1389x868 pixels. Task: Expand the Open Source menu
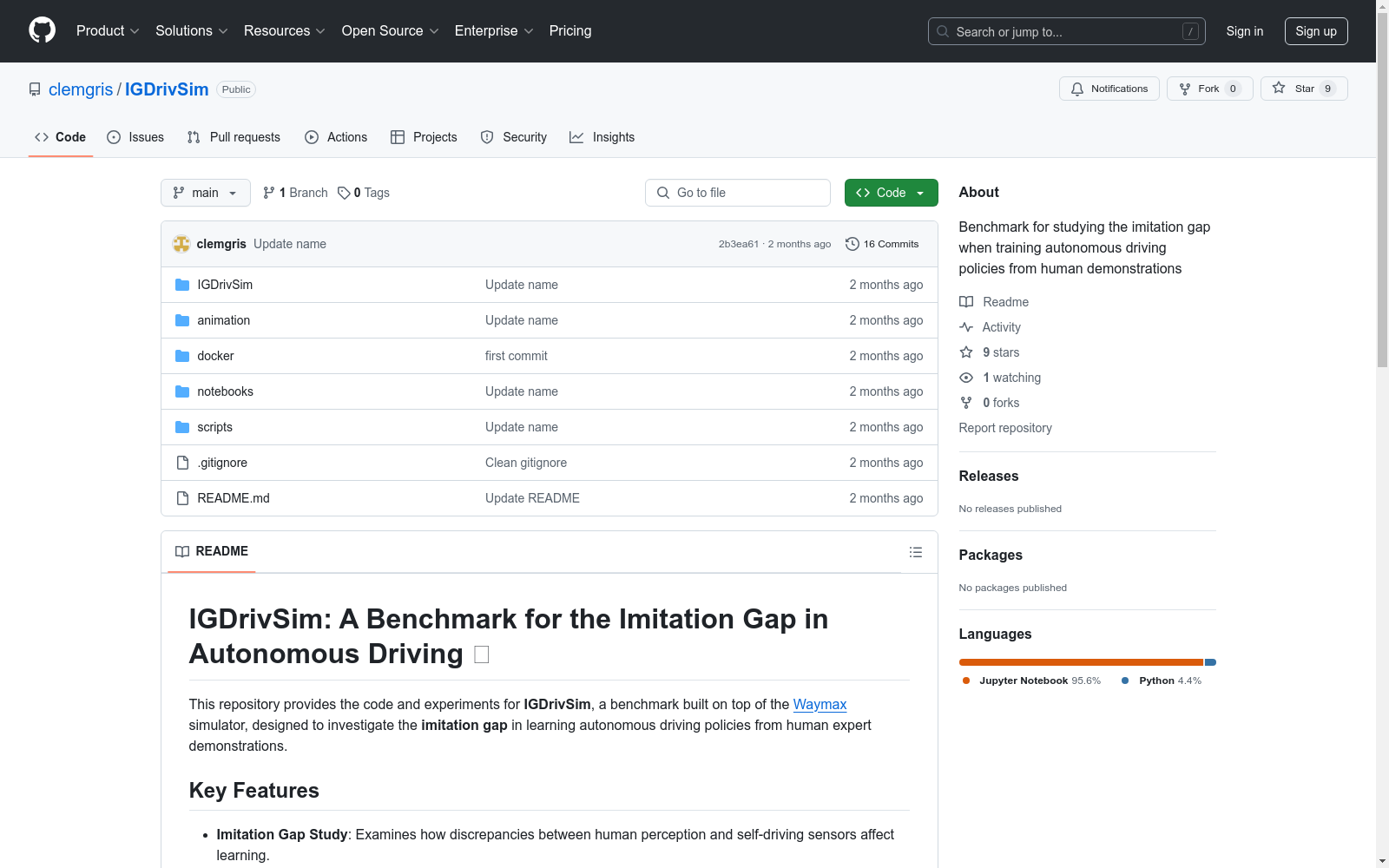pyautogui.click(x=391, y=31)
